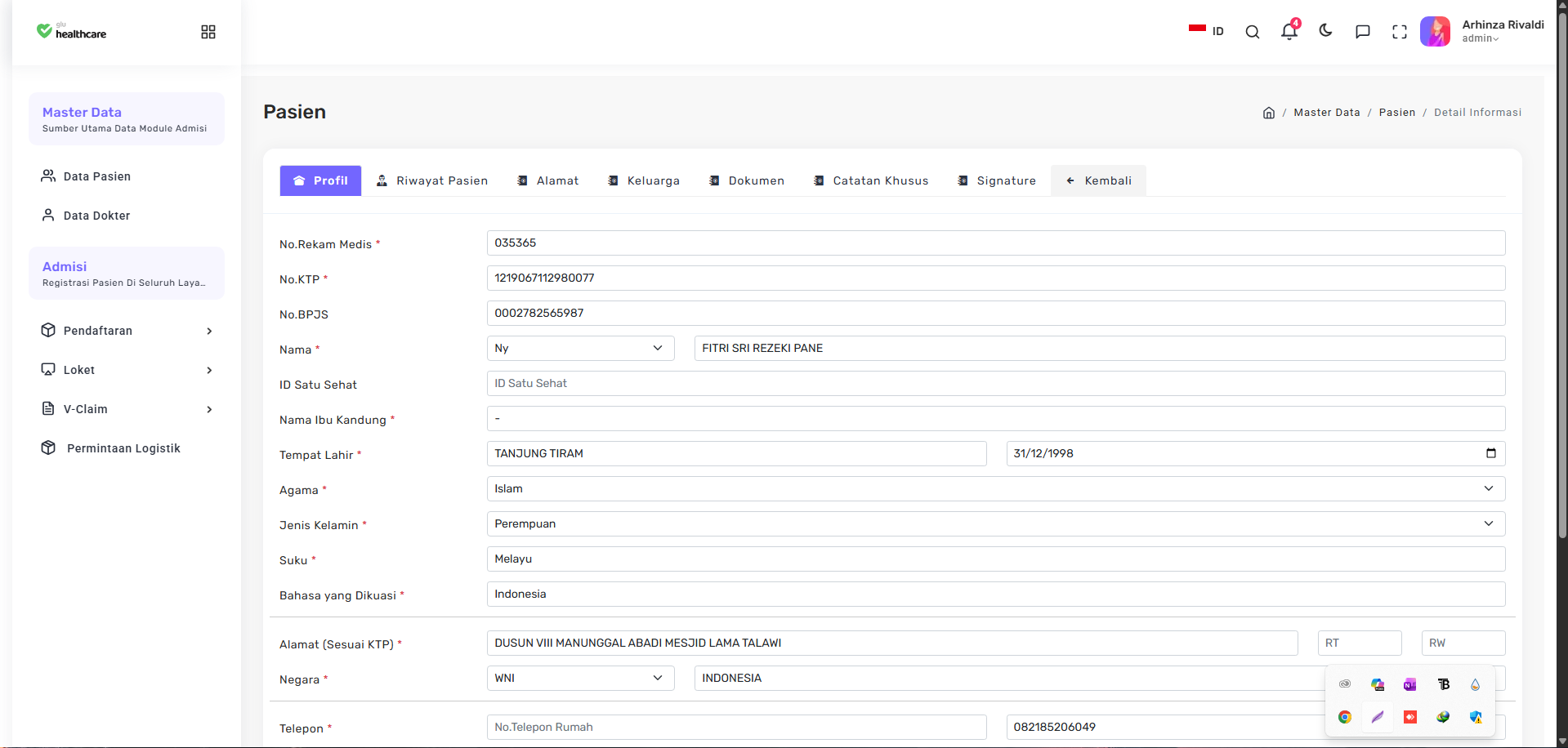This screenshot has height=748, width=1568.
Task: Go back with the Kembali button
Action: coord(1098,180)
